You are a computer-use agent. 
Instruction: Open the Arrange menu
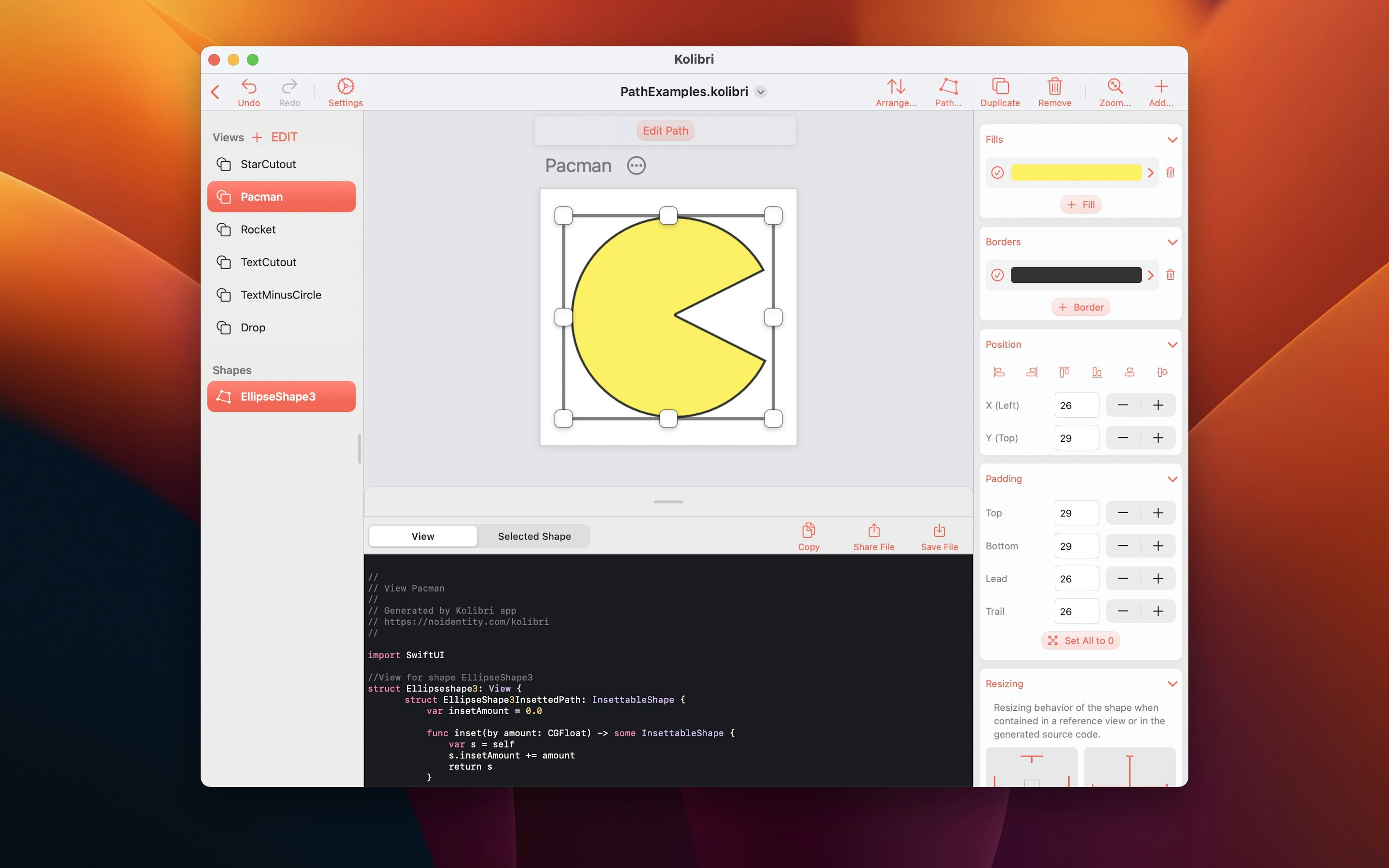tap(896, 93)
